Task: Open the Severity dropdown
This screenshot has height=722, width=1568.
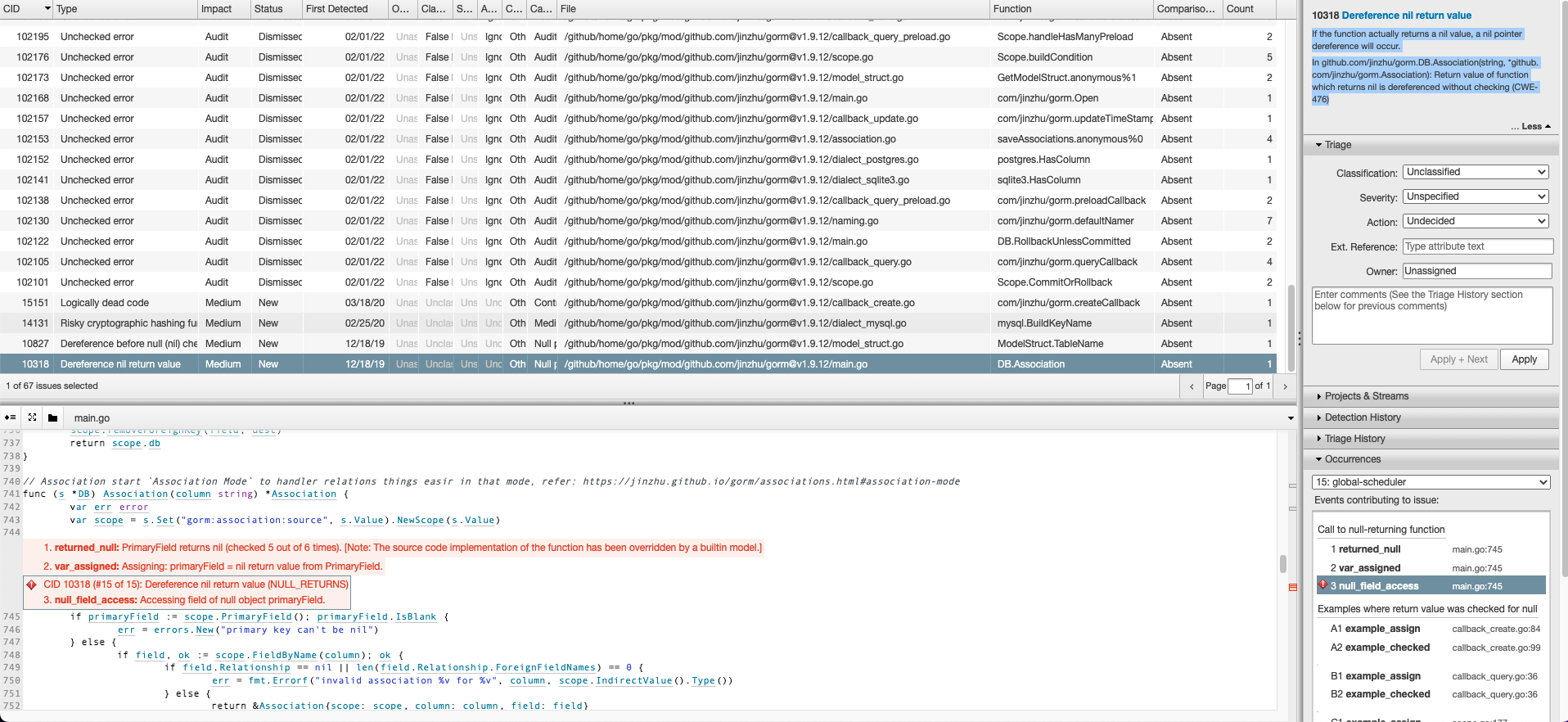Action: click(1476, 196)
